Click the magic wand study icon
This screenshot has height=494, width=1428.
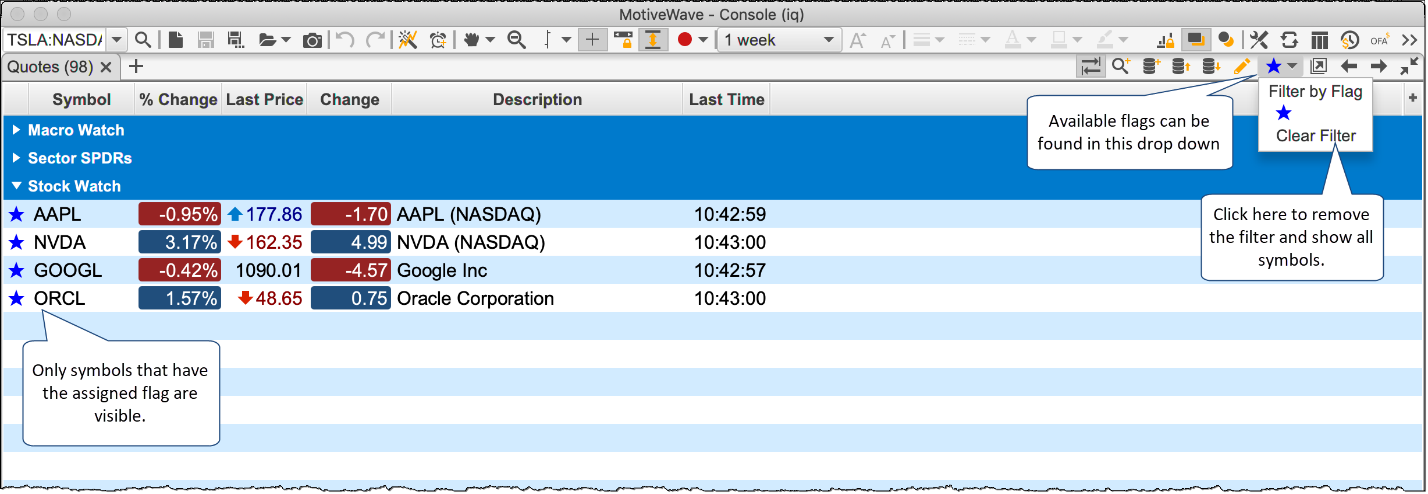pos(407,40)
